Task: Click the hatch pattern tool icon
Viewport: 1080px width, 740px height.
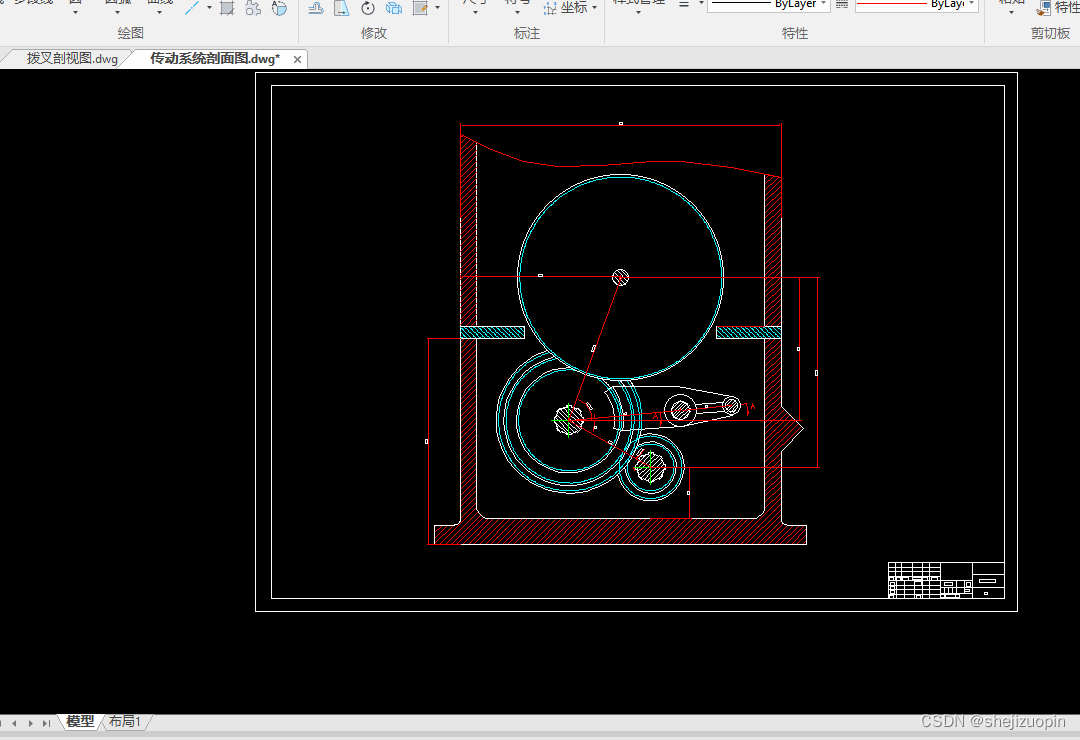Action: coord(227,8)
